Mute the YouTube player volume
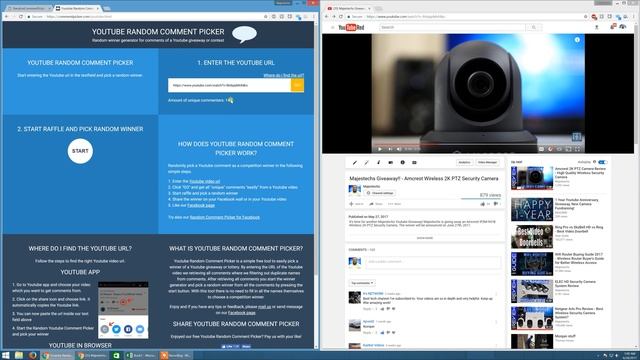Screen dimensions: 640x360 (399, 149)
